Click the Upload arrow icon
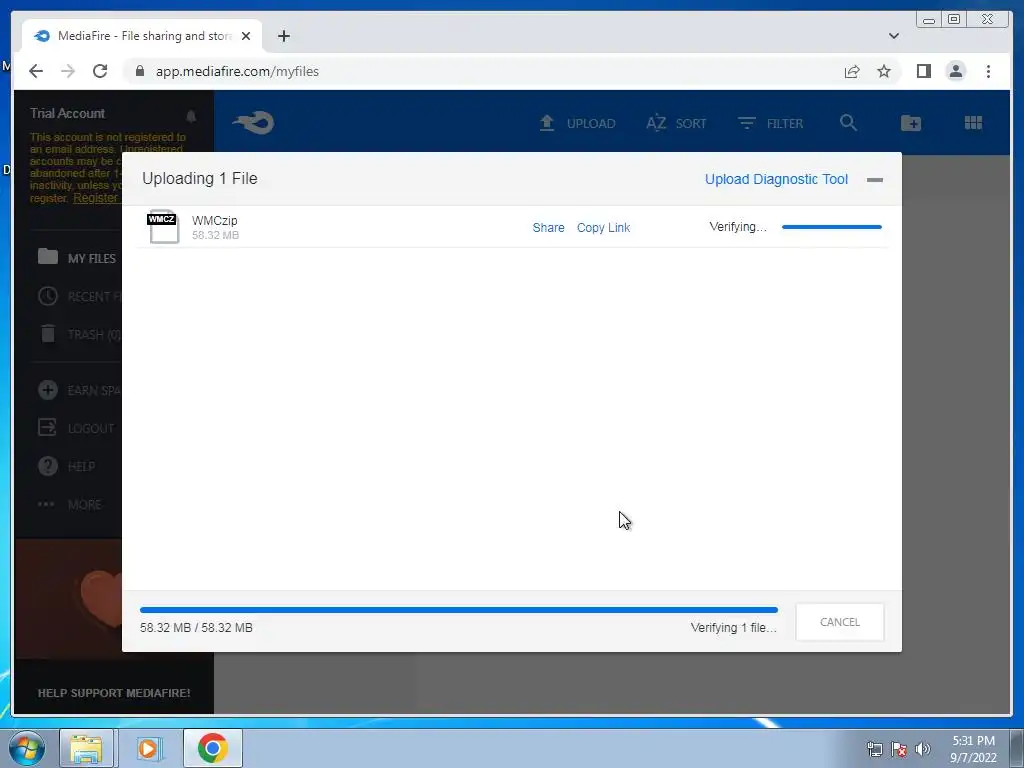The image size is (1024, 768). (547, 123)
